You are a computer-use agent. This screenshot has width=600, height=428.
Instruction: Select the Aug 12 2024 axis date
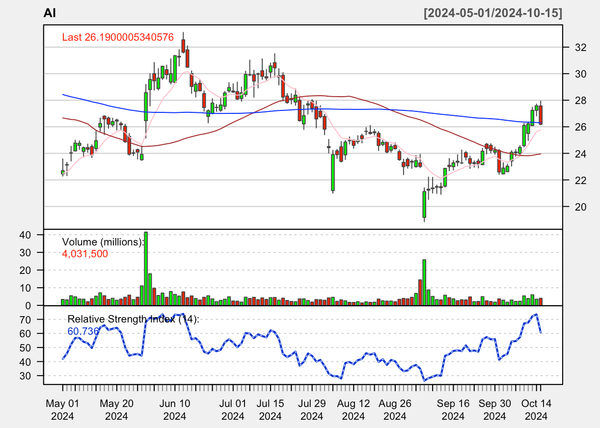coord(353,408)
